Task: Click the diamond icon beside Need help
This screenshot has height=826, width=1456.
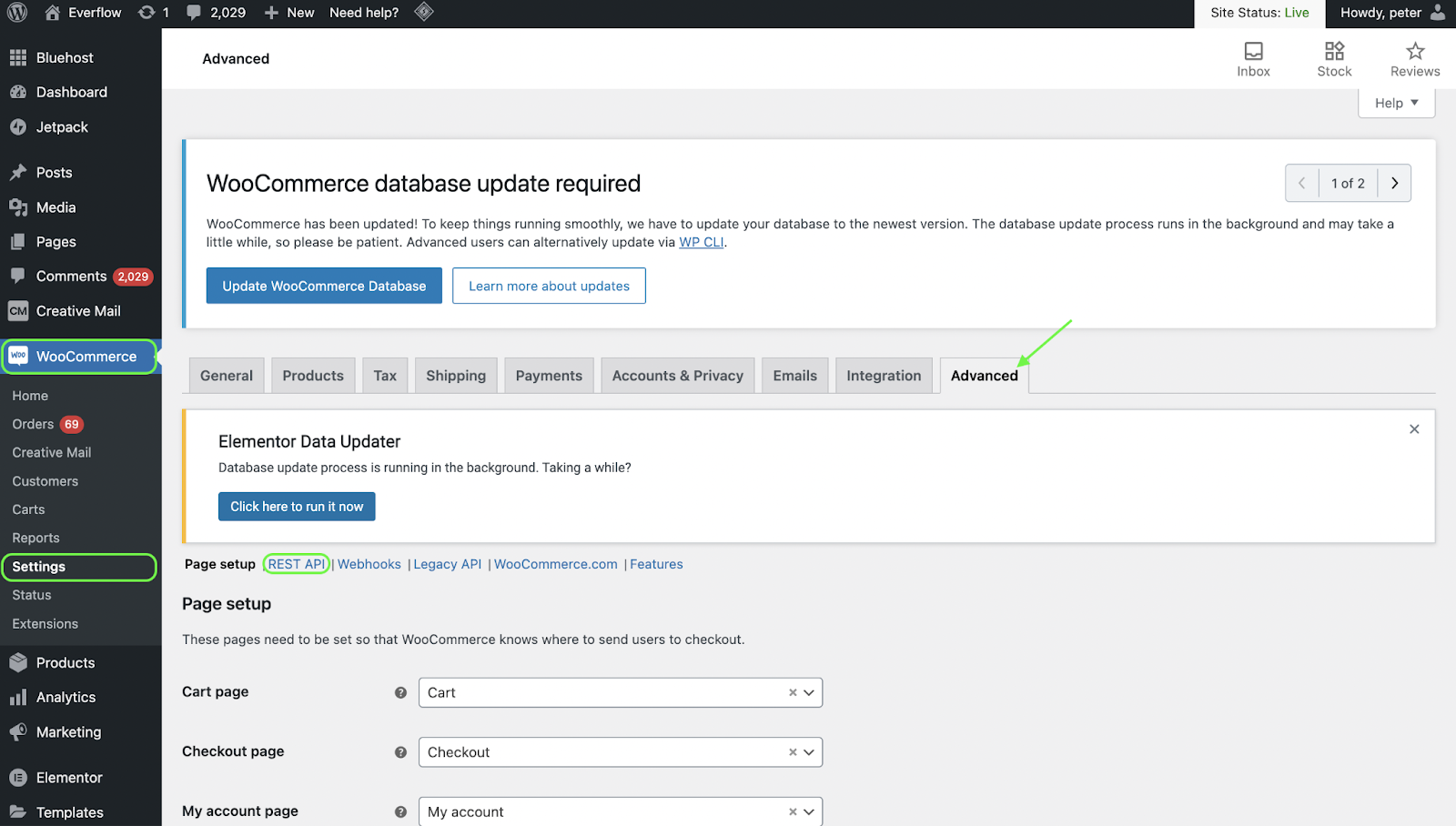Action: [x=424, y=12]
